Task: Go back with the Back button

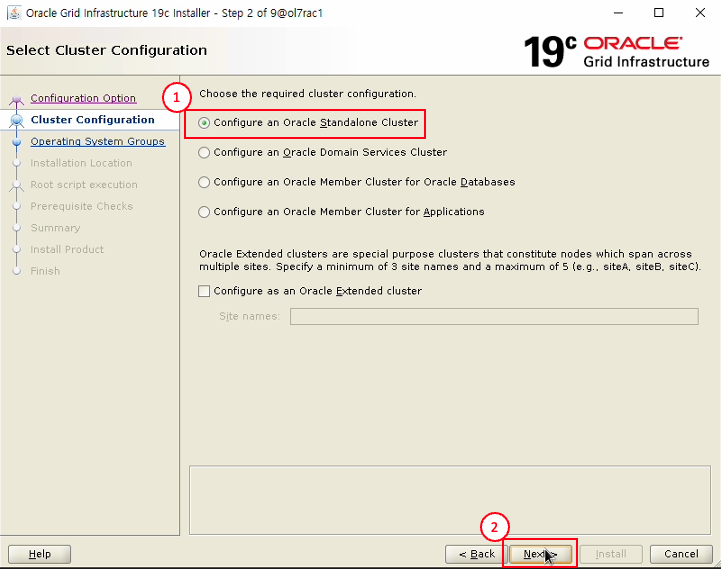Action: coord(476,554)
